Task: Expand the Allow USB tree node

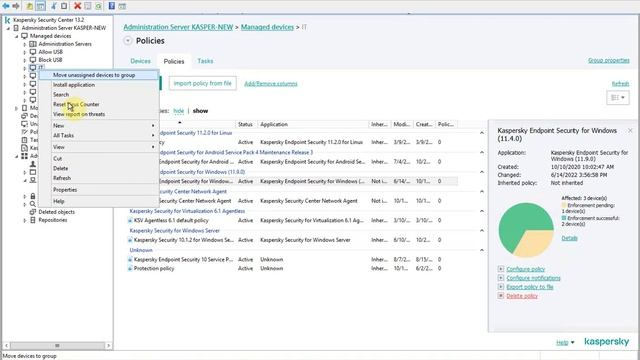Action: coord(25,52)
